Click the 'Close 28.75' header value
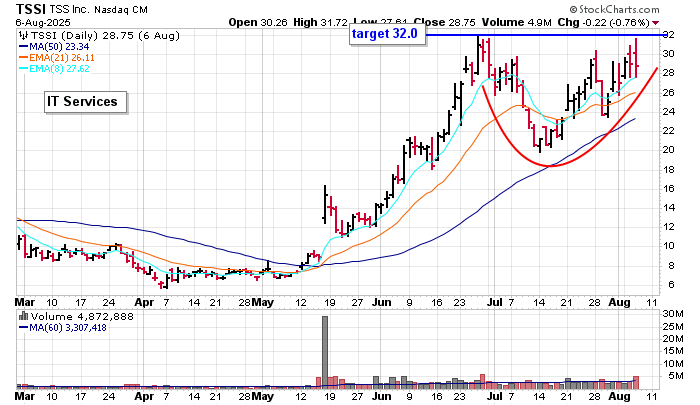This screenshot has width=700, height=405. (x=444, y=22)
